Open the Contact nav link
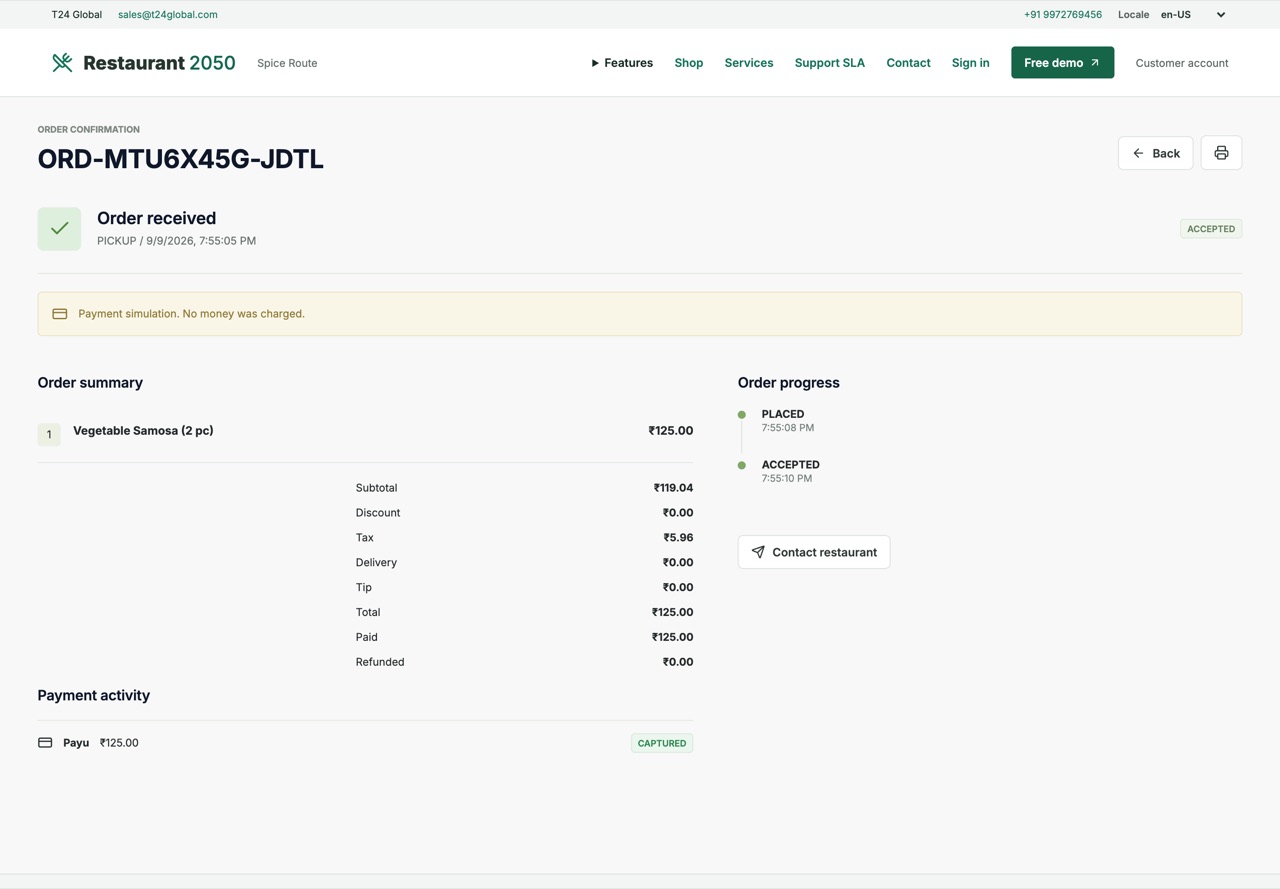 click(x=908, y=63)
